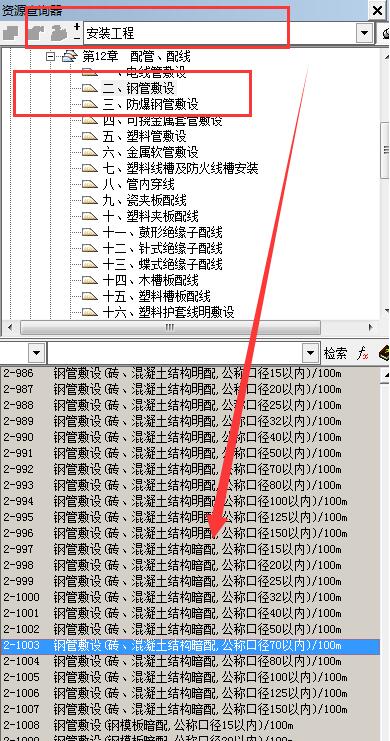
Task: Select 四、可挠金属套管敷设 tree item
Action: 162,121
